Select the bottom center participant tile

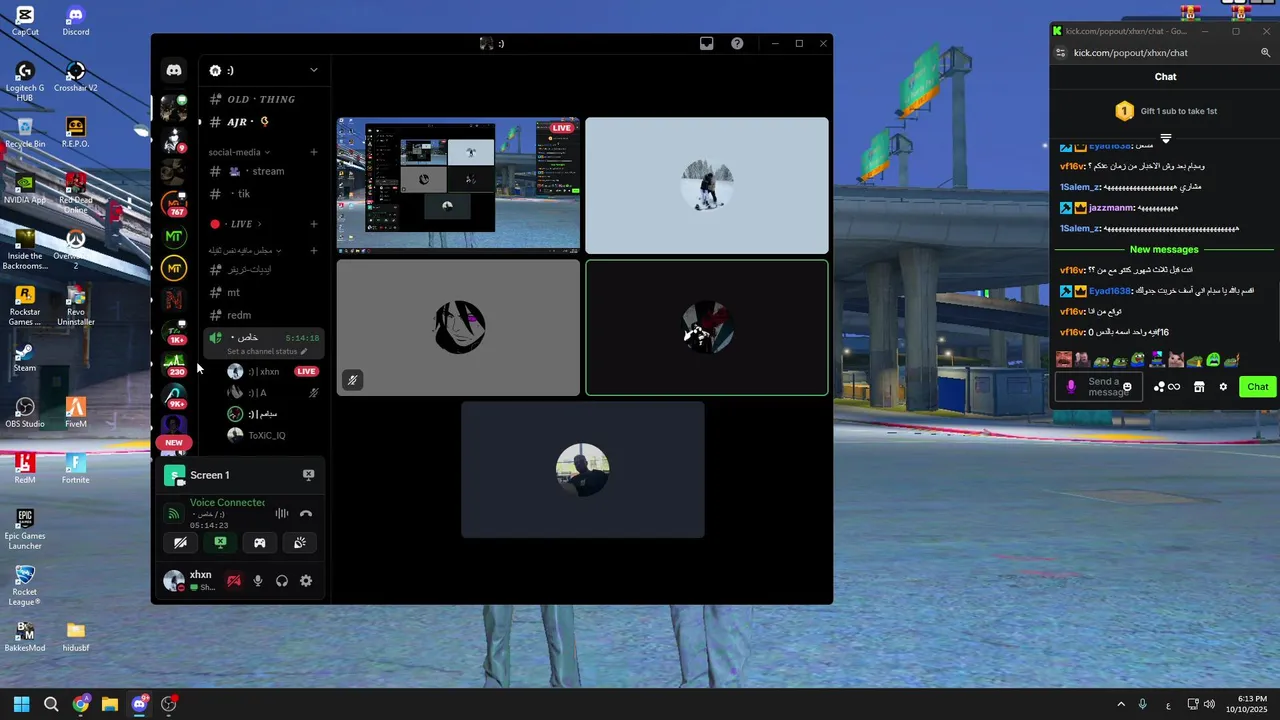[583, 470]
